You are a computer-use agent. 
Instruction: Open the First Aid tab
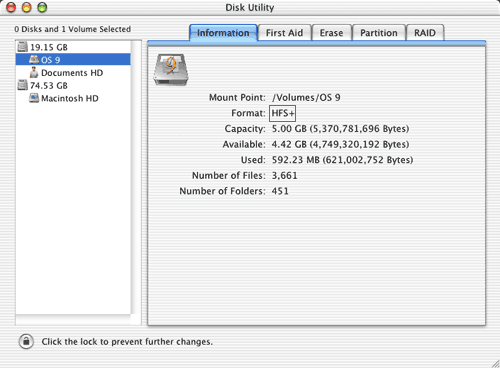click(x=284, y=33)
